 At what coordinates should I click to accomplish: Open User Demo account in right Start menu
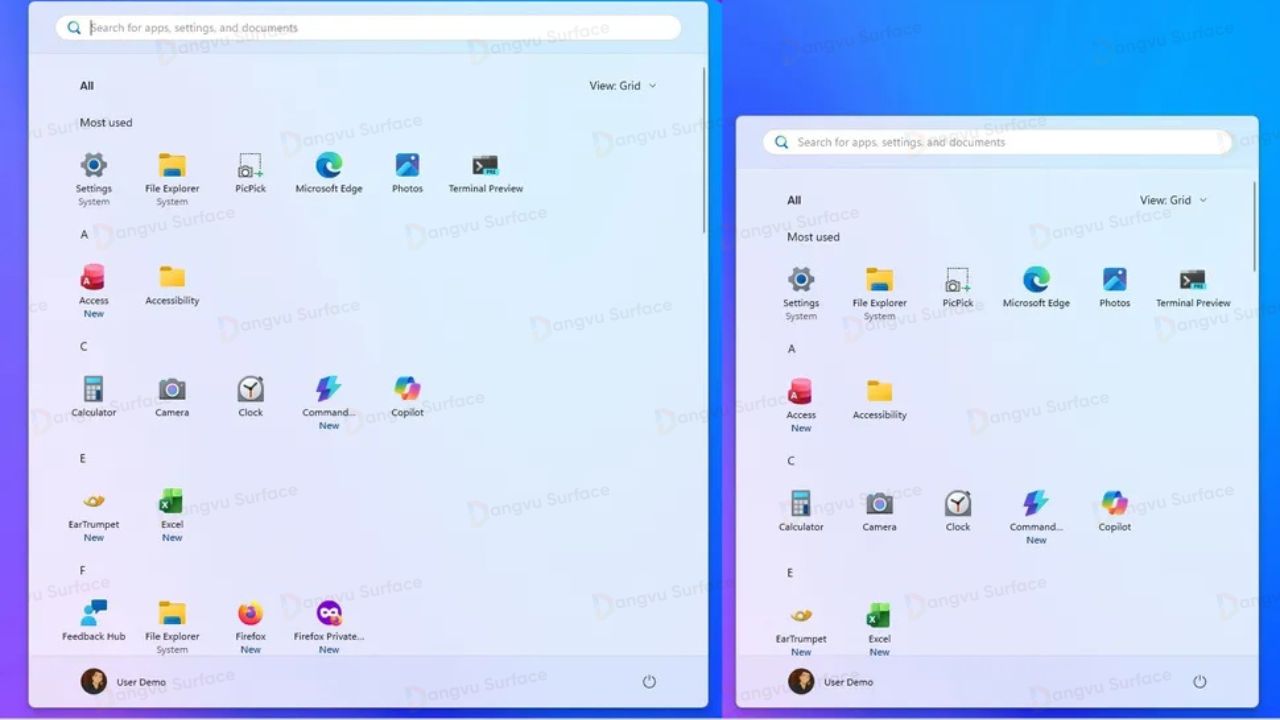point(831,682)
